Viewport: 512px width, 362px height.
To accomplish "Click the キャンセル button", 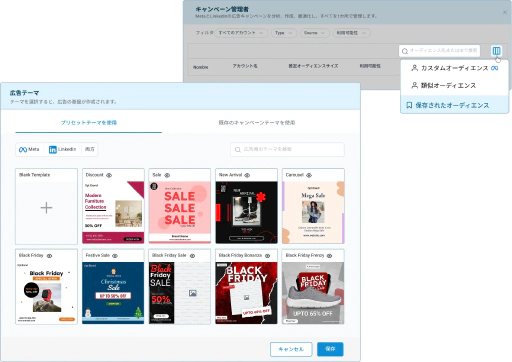I will (291, 349).
